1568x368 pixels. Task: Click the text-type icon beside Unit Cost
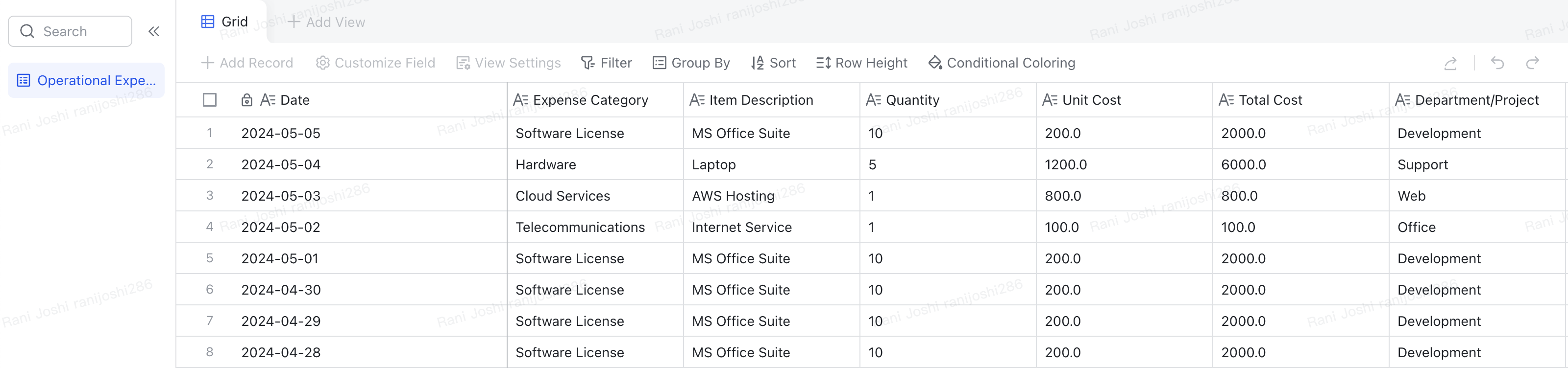(x=1050, y=100)
